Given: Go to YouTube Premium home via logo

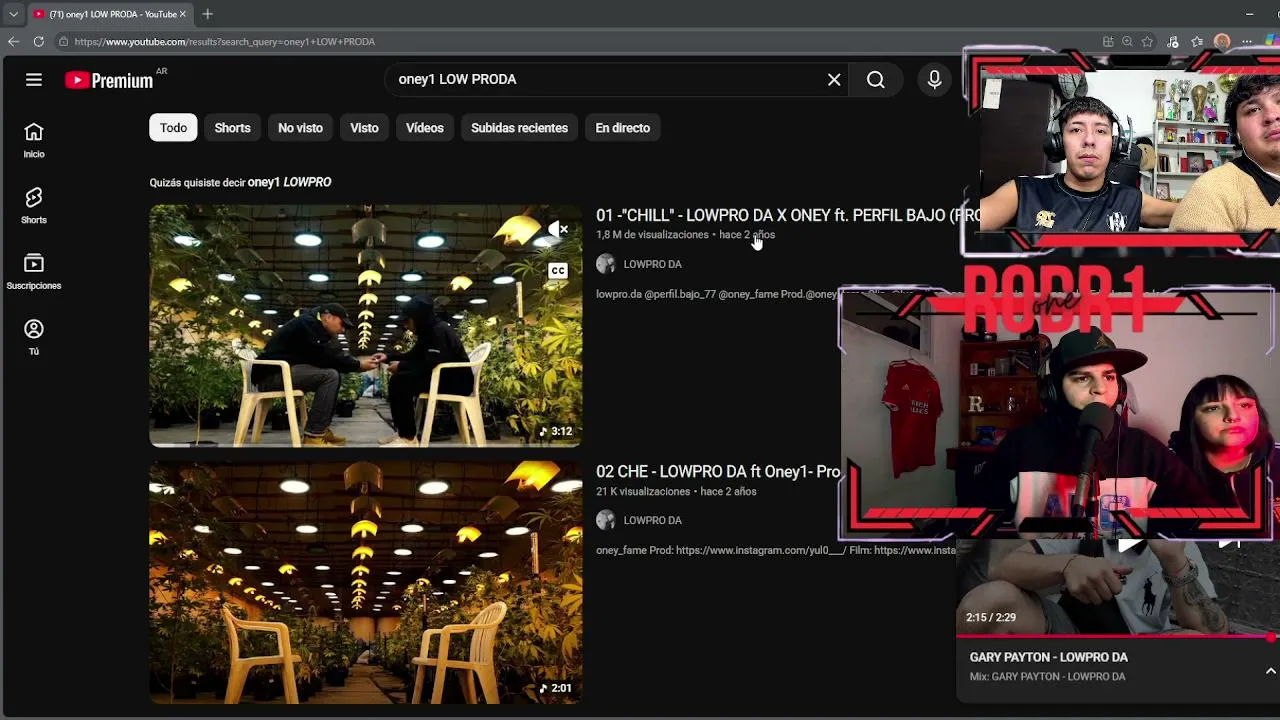Looking at the screenshot, I should click(x=109, y=81).
